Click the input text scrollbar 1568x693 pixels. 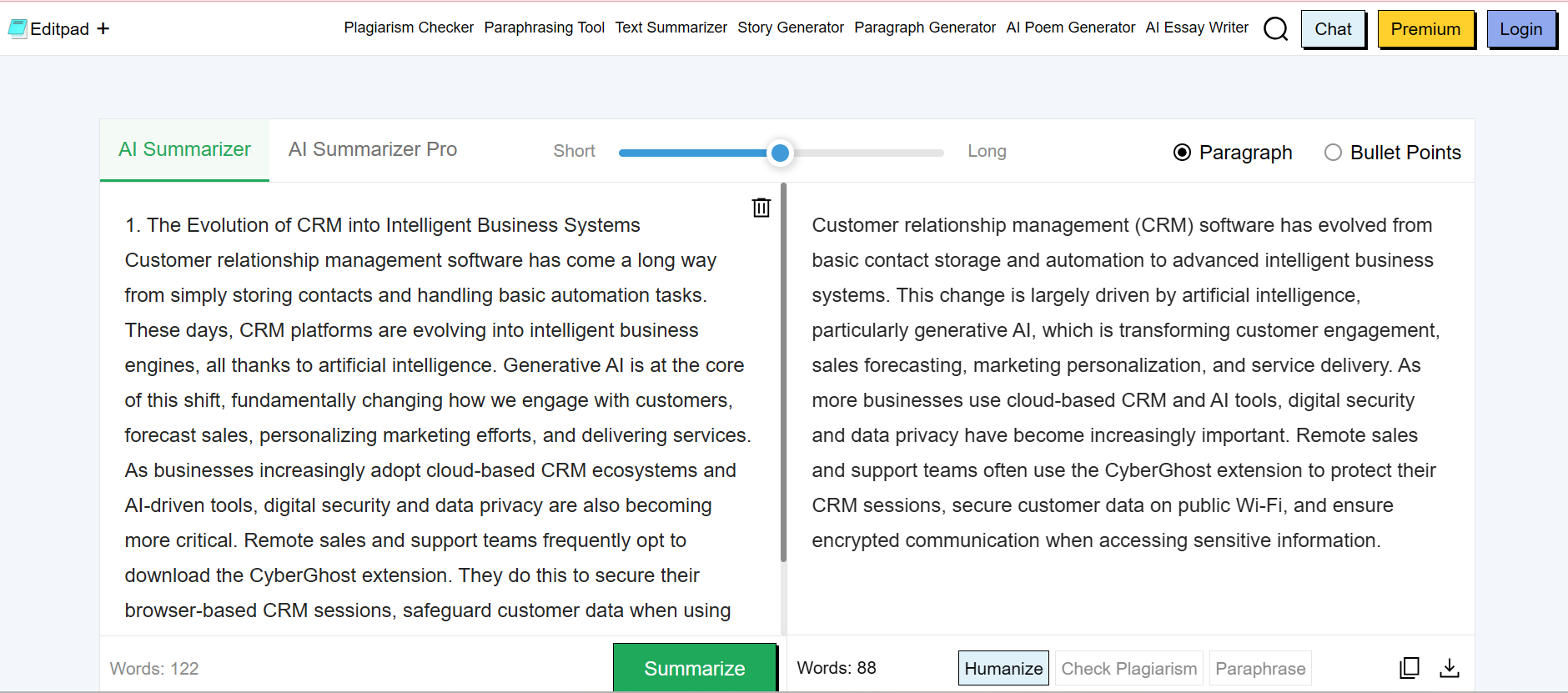click(x=783, y=375)
